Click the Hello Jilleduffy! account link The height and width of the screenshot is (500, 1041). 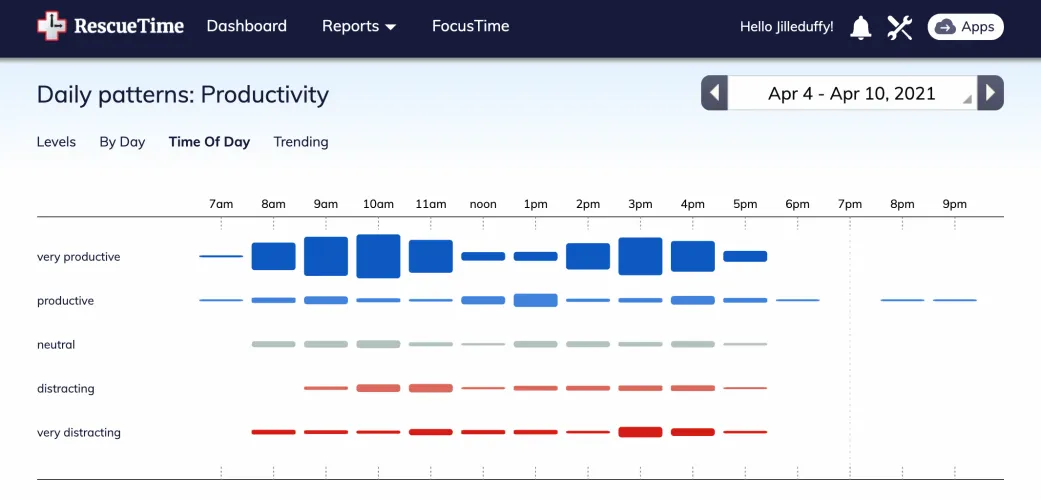click(786, 27)
